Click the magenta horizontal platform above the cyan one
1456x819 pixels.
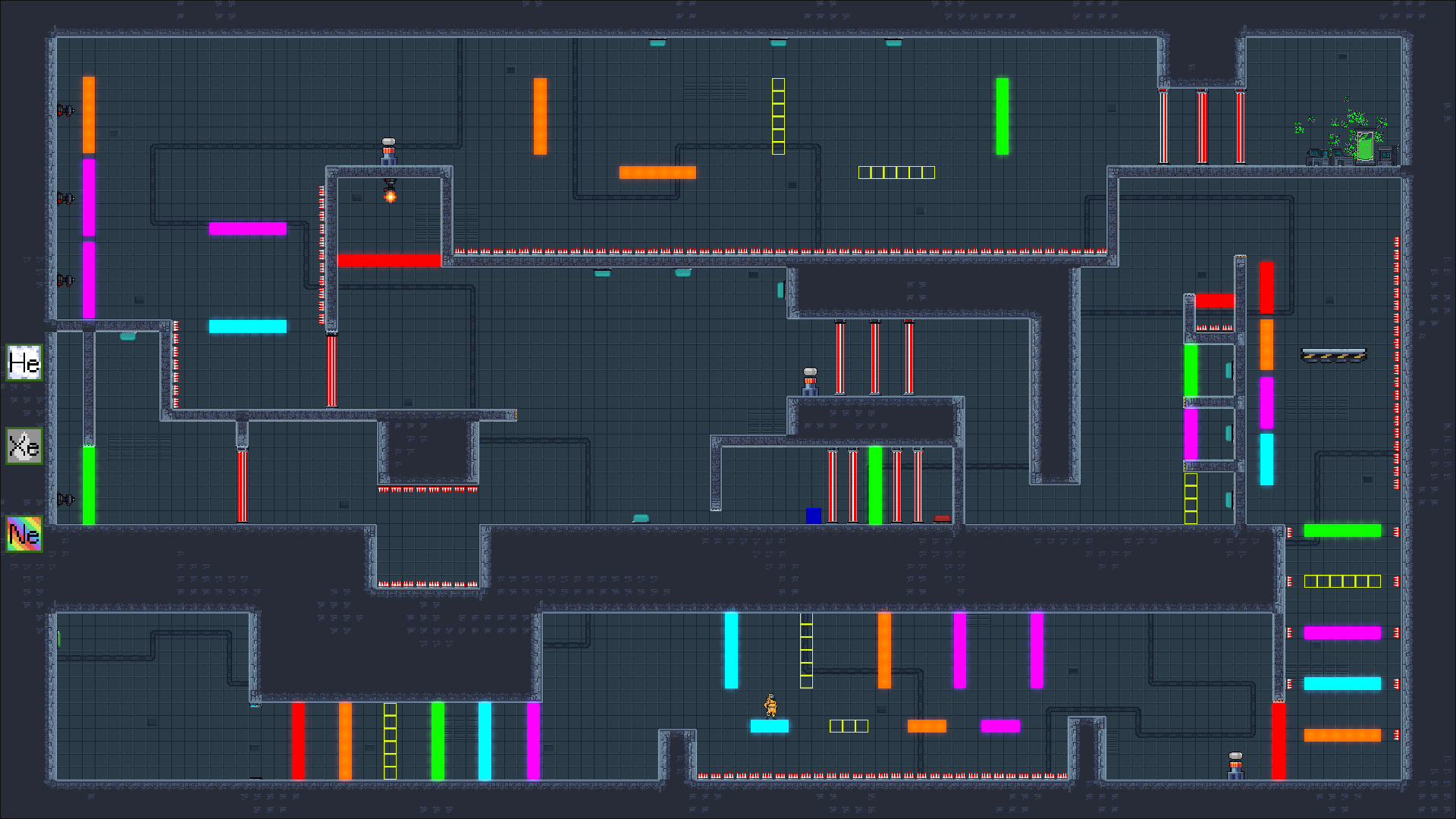tap(248, 228)
